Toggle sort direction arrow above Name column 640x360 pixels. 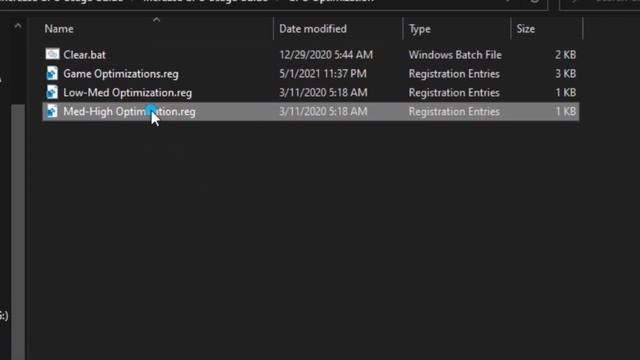coord(156,20)
